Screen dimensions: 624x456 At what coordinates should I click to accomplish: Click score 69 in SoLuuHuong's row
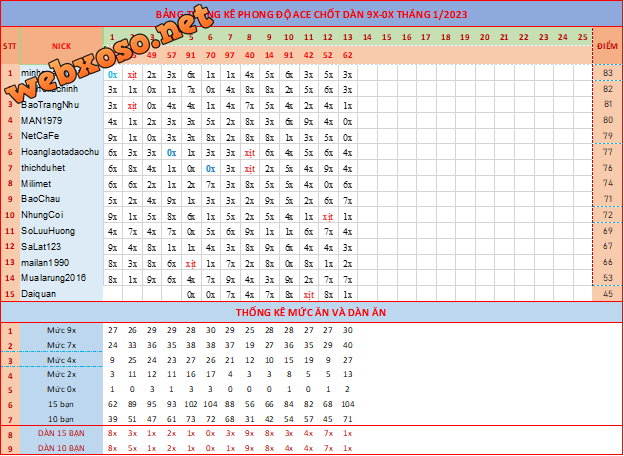(x=608, y=230)
